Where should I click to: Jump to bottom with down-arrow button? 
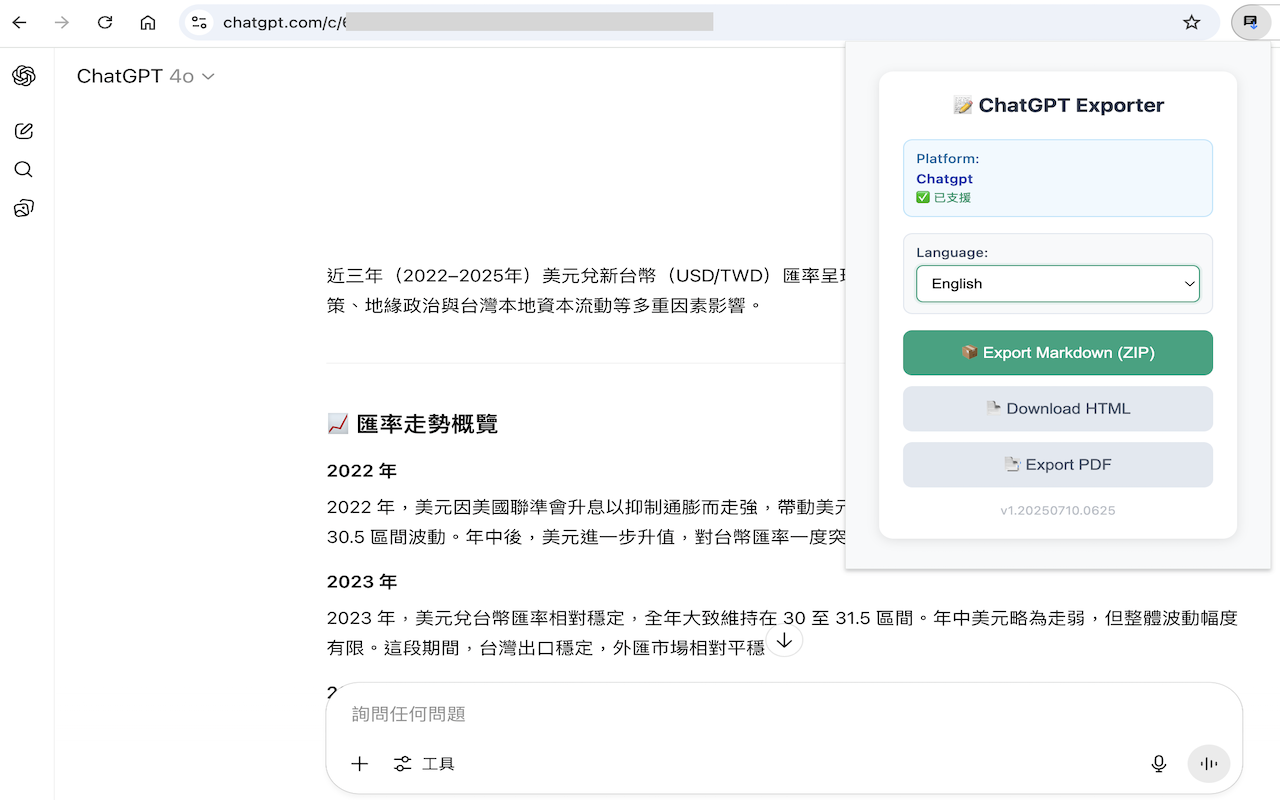click(x=785, y=640)
